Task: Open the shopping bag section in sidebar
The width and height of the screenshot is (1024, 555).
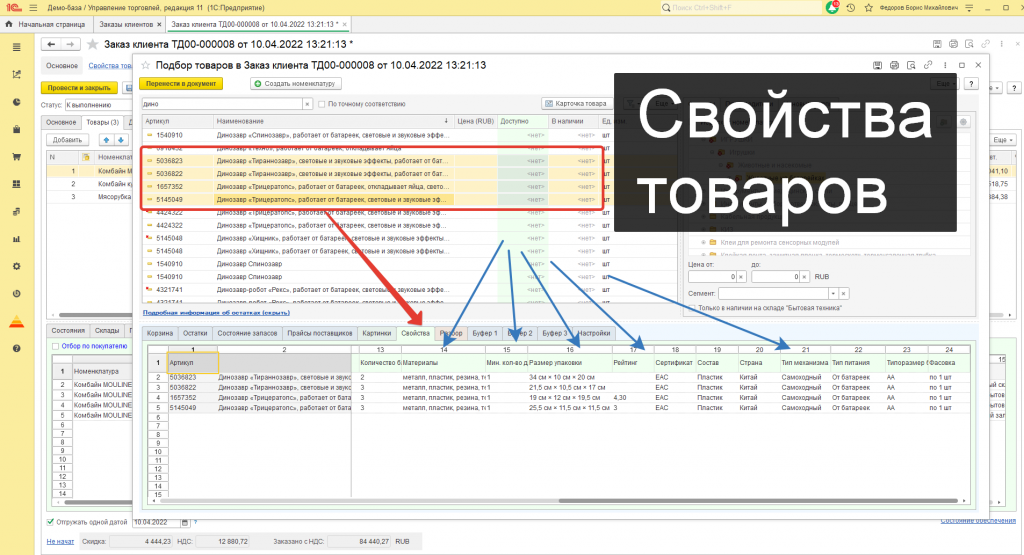Action: pyautogui.click(x=16, y=129)
